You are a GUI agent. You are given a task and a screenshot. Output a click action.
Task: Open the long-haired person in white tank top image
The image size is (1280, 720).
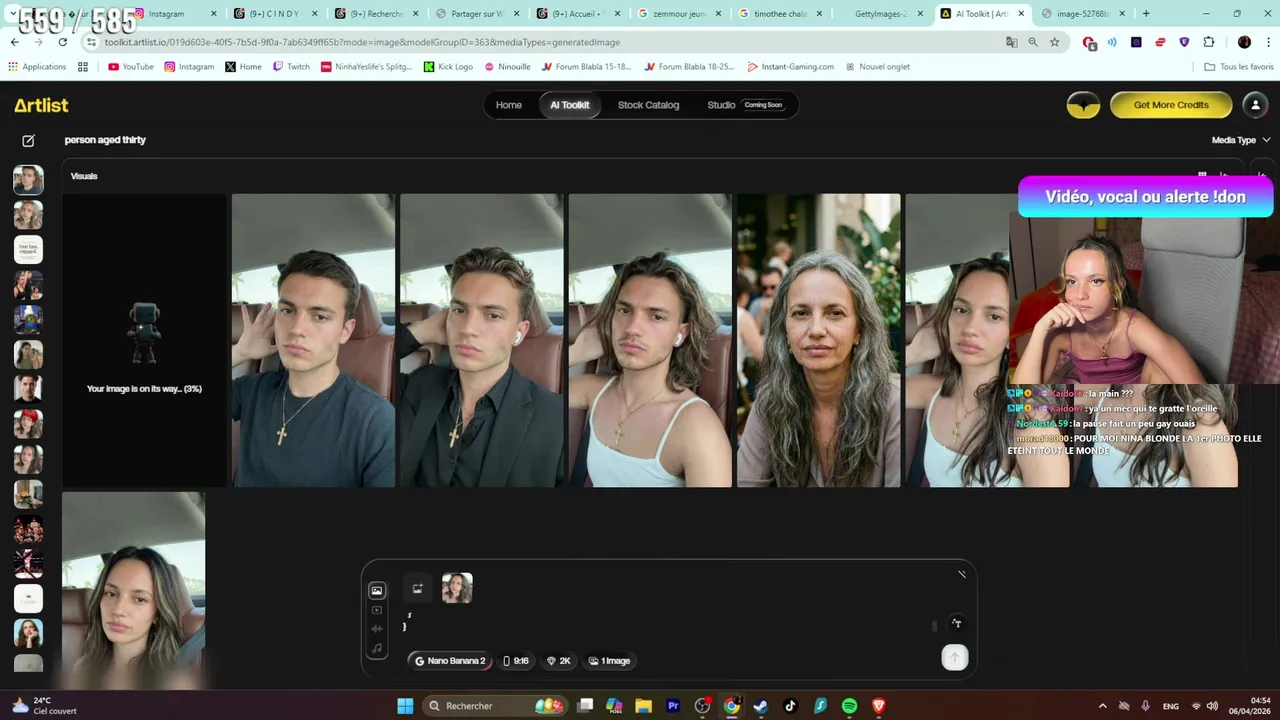click(650, 340)
